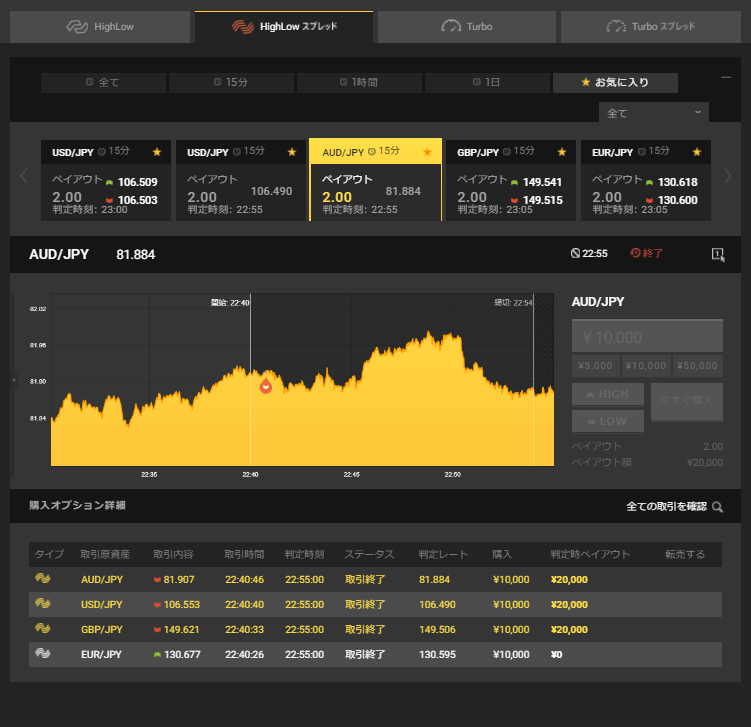Click the USD/JPY row spread type icon

pyautogui.click(x=43, y=603)
